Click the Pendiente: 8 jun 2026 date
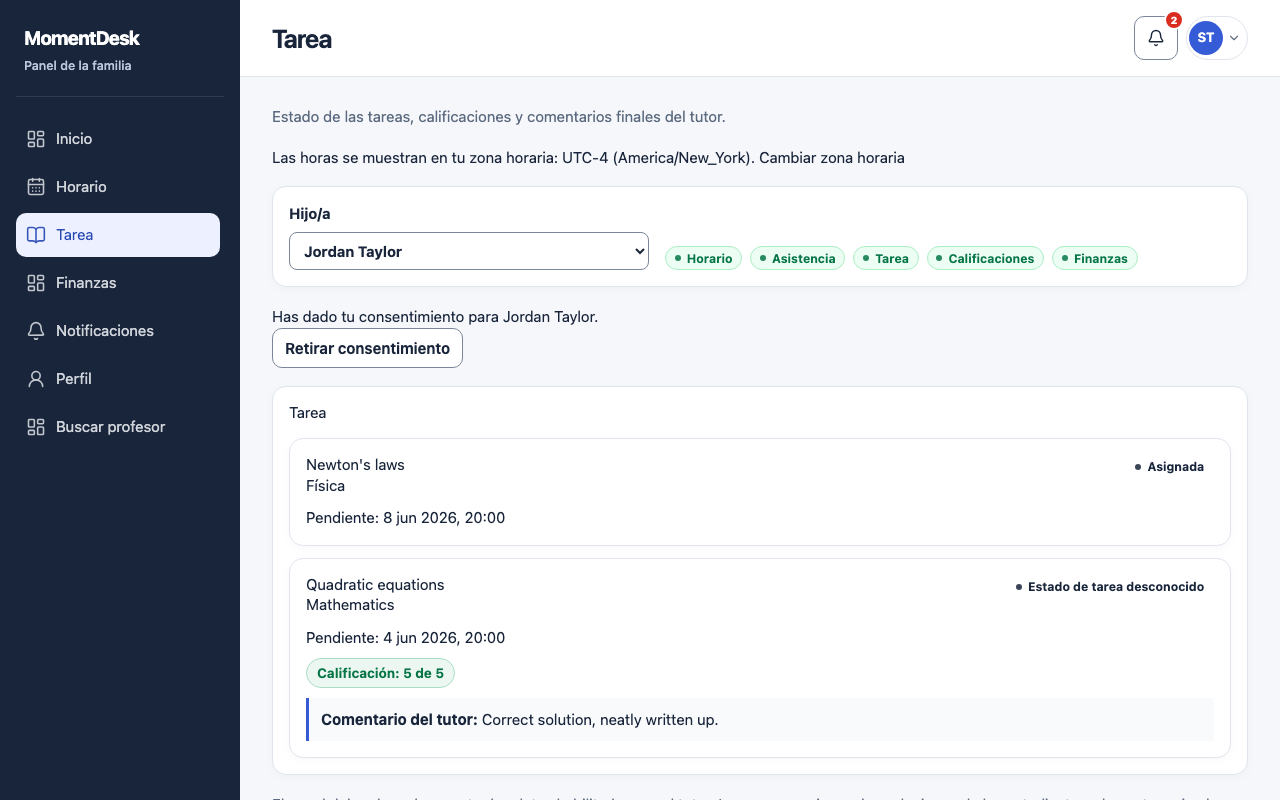 coord(405,518)
